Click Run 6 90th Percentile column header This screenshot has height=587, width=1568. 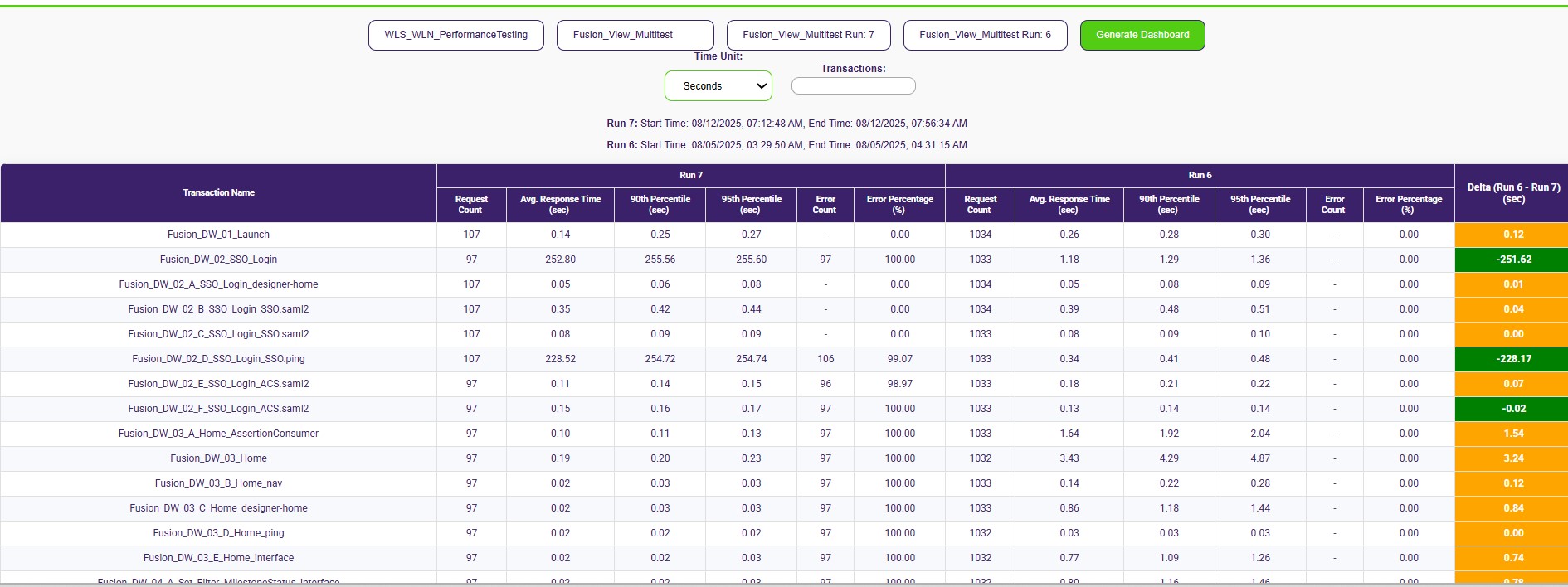1168,204
